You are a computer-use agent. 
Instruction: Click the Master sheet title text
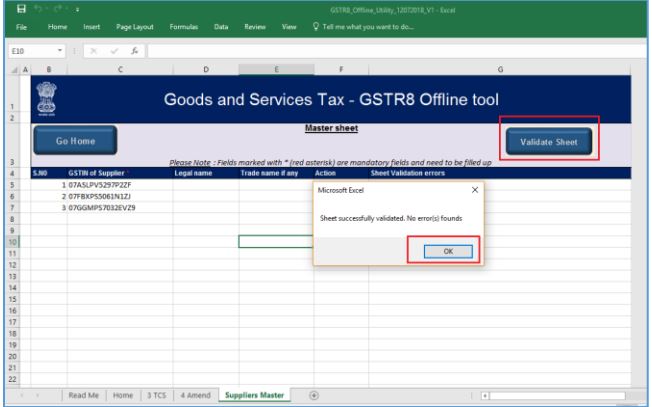331,128
